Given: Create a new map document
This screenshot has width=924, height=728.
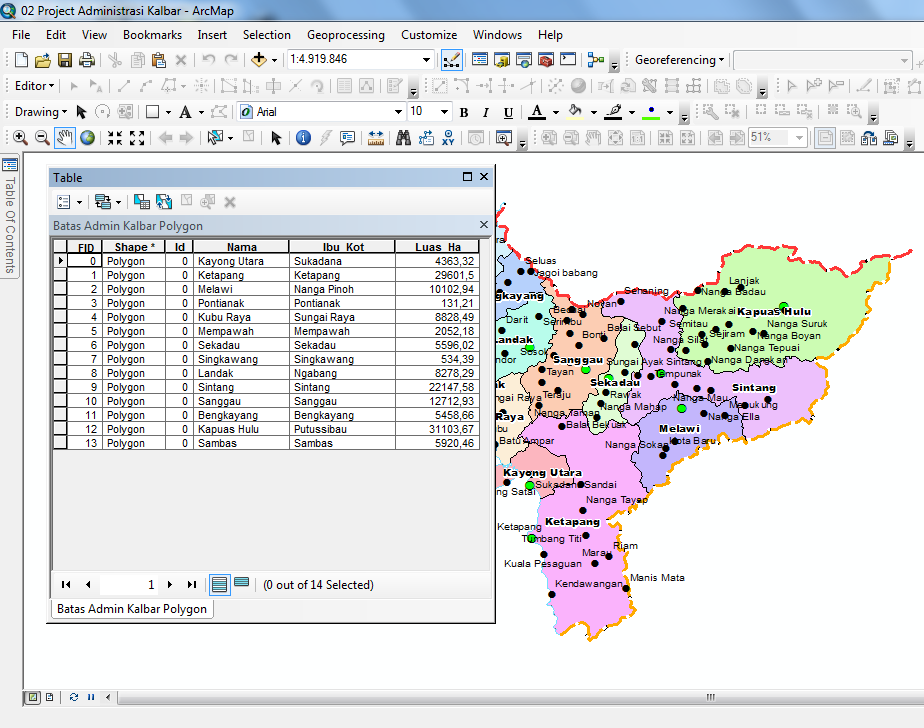Looking at the screenshot, I should click(21, 60).
